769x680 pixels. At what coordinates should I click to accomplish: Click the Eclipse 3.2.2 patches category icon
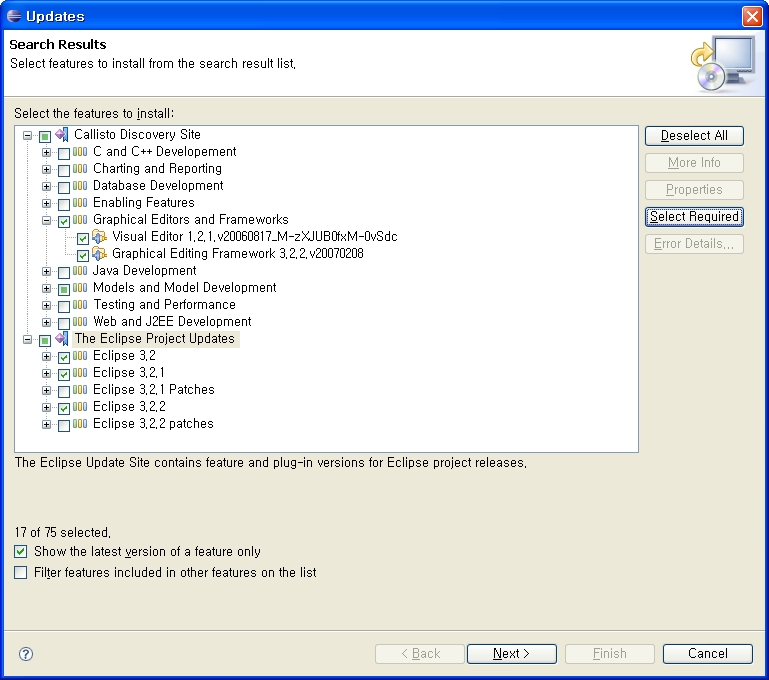coord(80,424)
